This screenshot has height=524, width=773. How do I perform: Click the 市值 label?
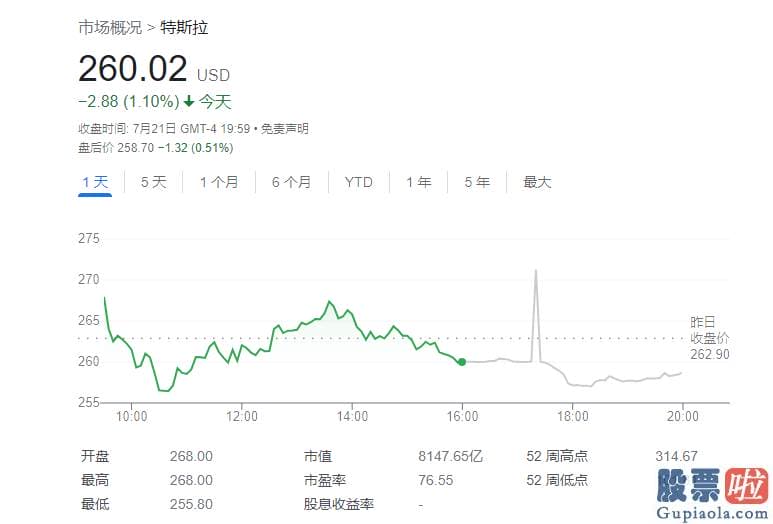click(x=317, y=456)
